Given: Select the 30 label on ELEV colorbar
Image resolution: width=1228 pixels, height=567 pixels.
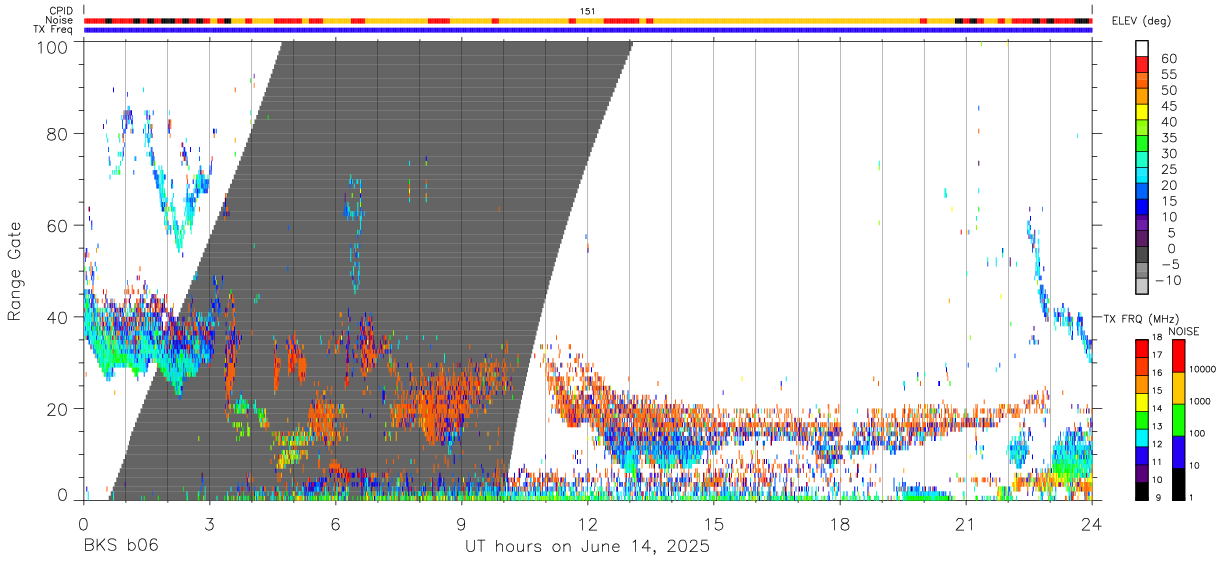Looking at the screenshot, I should click(x=1169, y=153).
